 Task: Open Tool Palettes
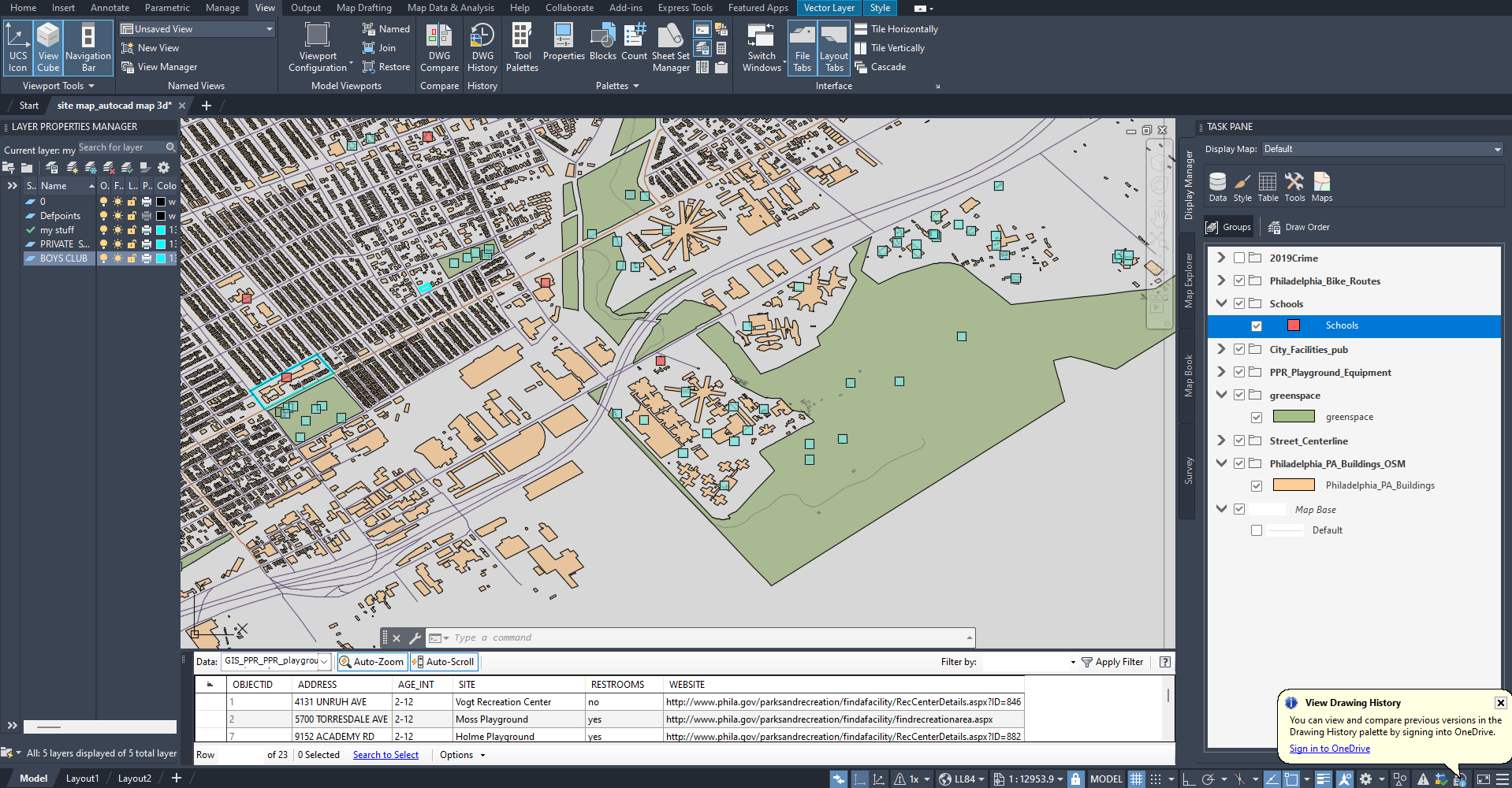[x=522, y=45]
